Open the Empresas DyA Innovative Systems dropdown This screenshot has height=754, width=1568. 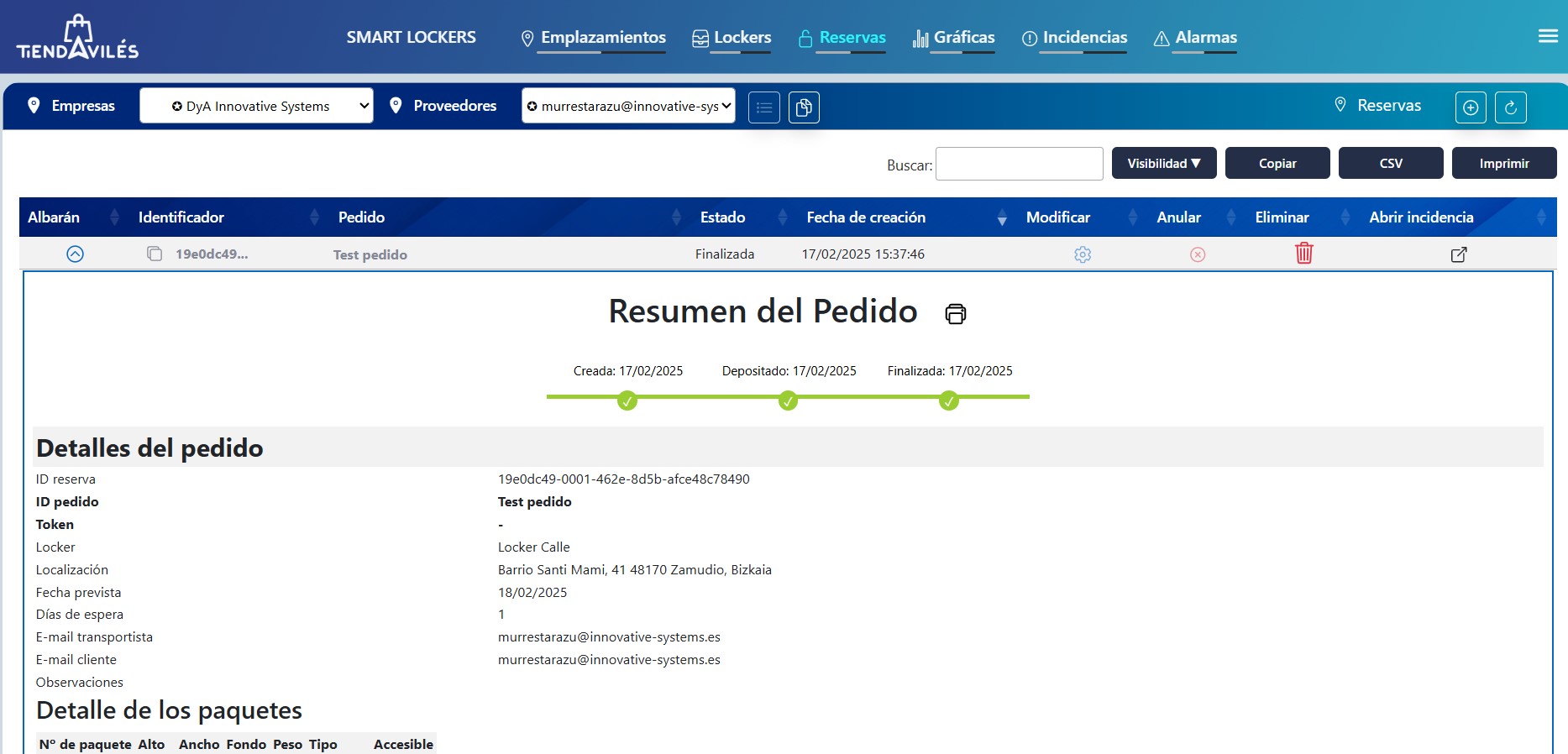tap(257, 106)
